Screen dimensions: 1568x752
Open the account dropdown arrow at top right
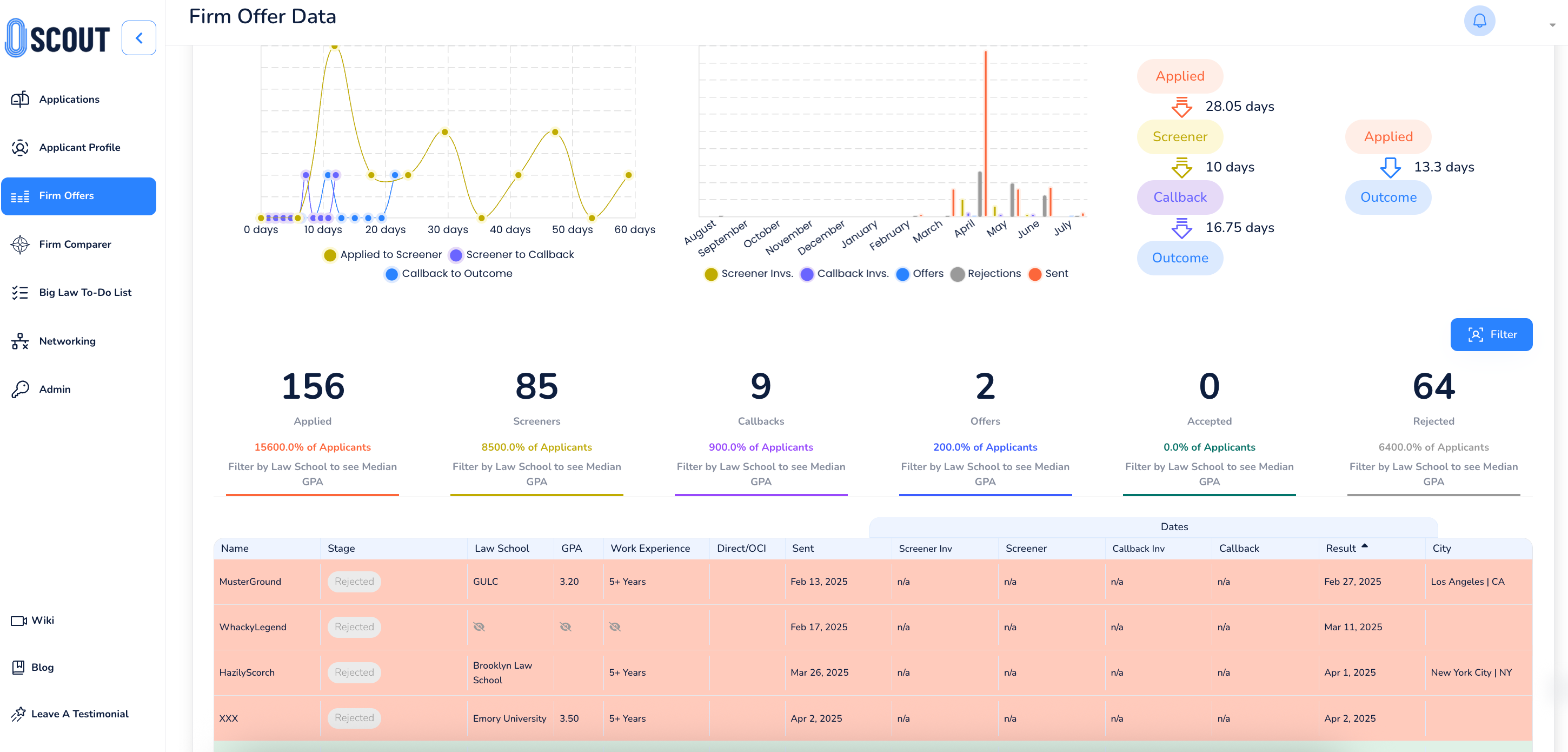coord(1552,25)
